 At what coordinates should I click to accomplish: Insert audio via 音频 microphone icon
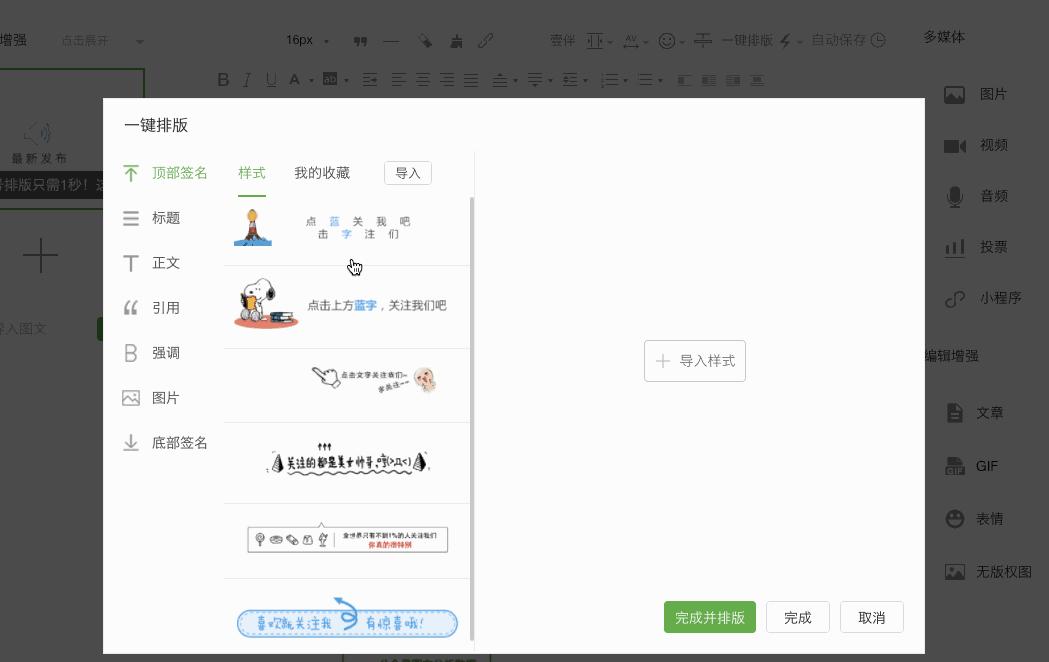pyautogui.click(x=955, y=197)
